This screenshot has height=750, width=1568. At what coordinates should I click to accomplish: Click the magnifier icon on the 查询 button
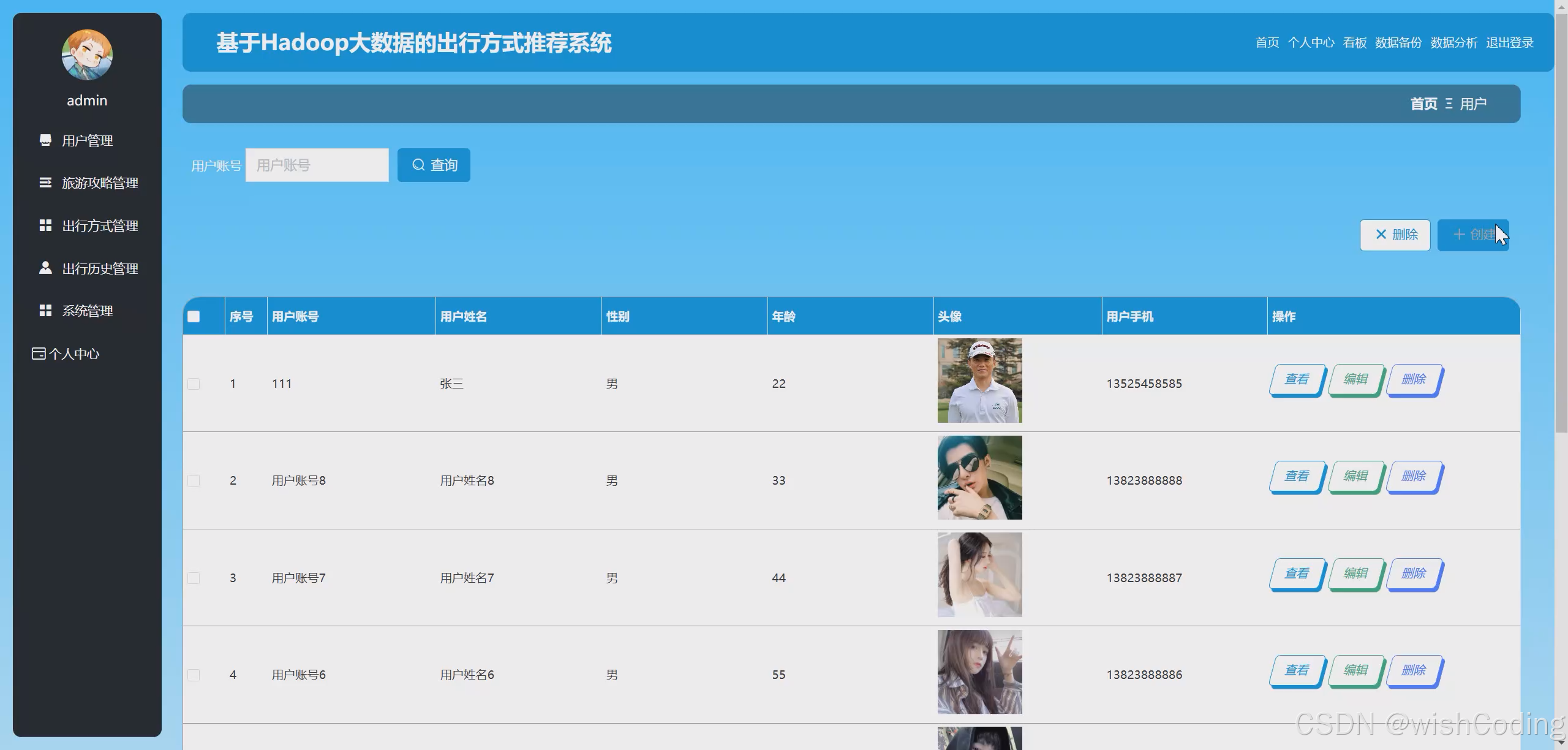pyautogui.click(x=418, y=165)
